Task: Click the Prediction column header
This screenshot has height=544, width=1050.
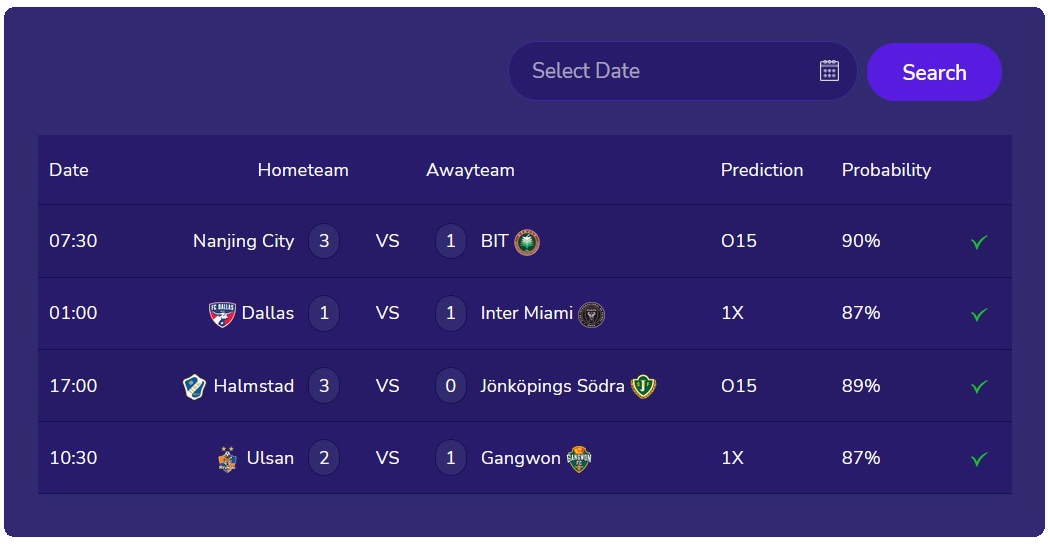Action: click(762, 170)
